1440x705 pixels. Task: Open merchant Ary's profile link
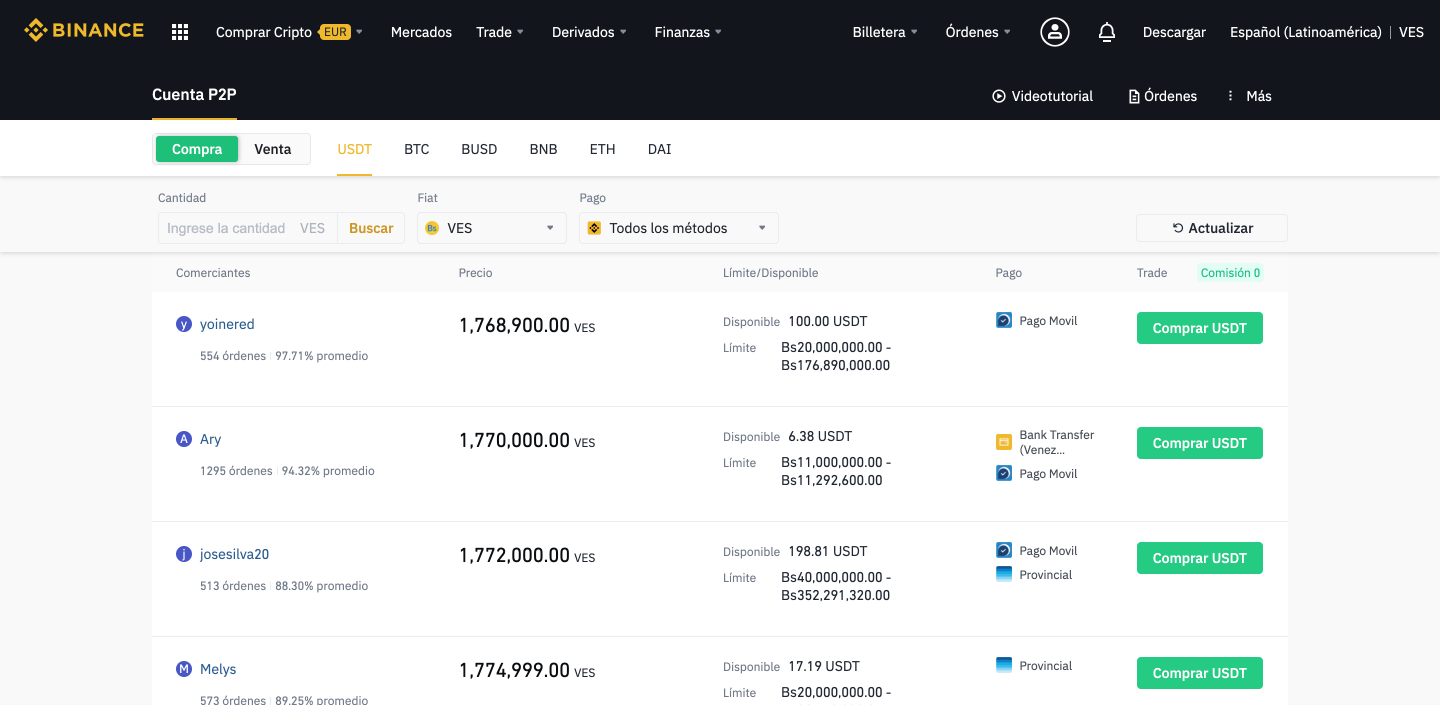[210, 439]
